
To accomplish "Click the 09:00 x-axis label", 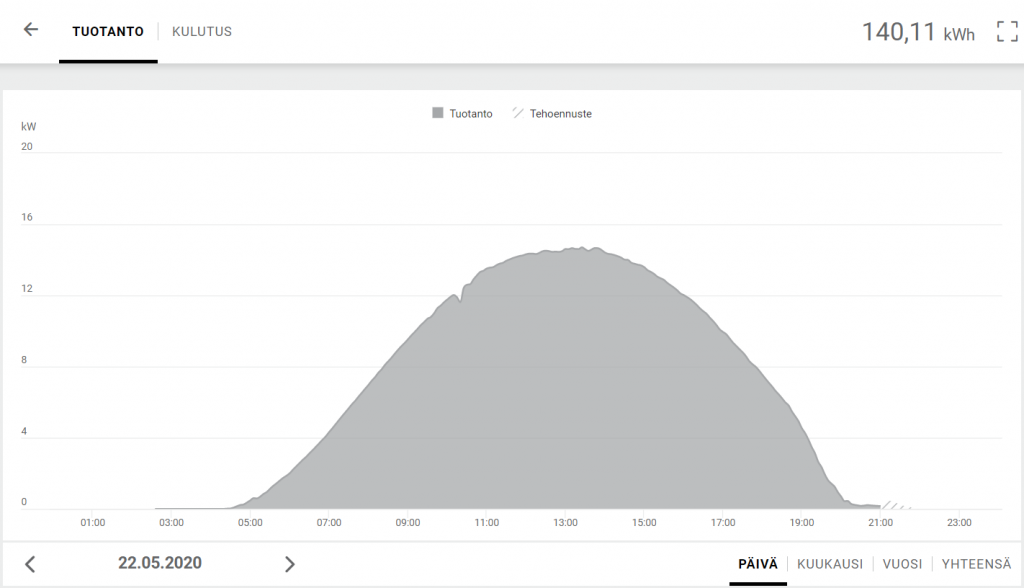I will pyautogui.click(x=408, y=522).
